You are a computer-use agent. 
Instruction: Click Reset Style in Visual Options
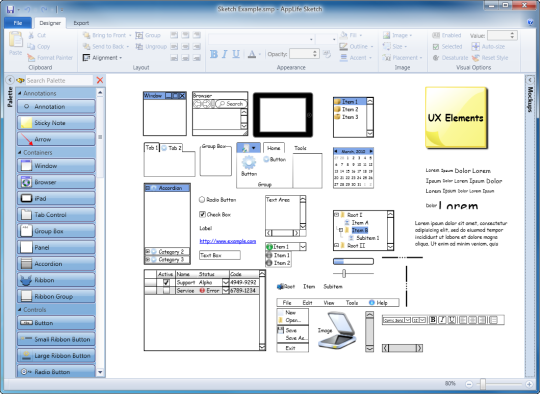pos(490,58)
